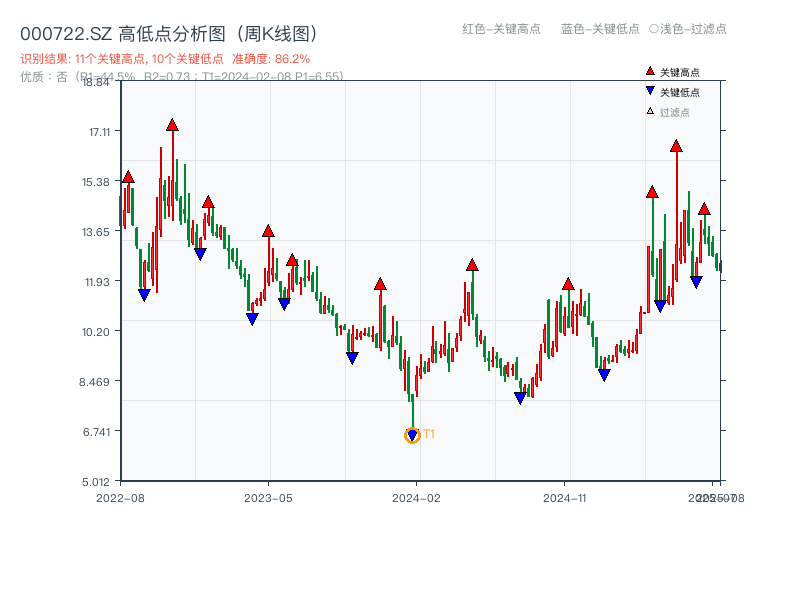Select the blue low marker near 9.3 in late 2023
Image resolution: width=800 pixels, height=600 pixels.
pyautogui.click(x=352, y=358)
